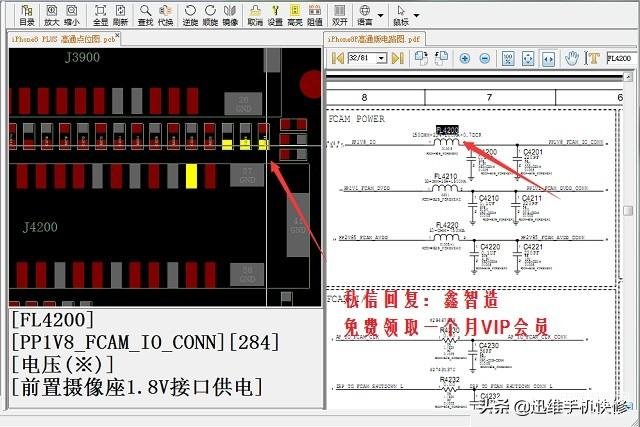Viewport: 640px width, 427px height.
Task: Click the [FL4200] info line
Action: 52,320
